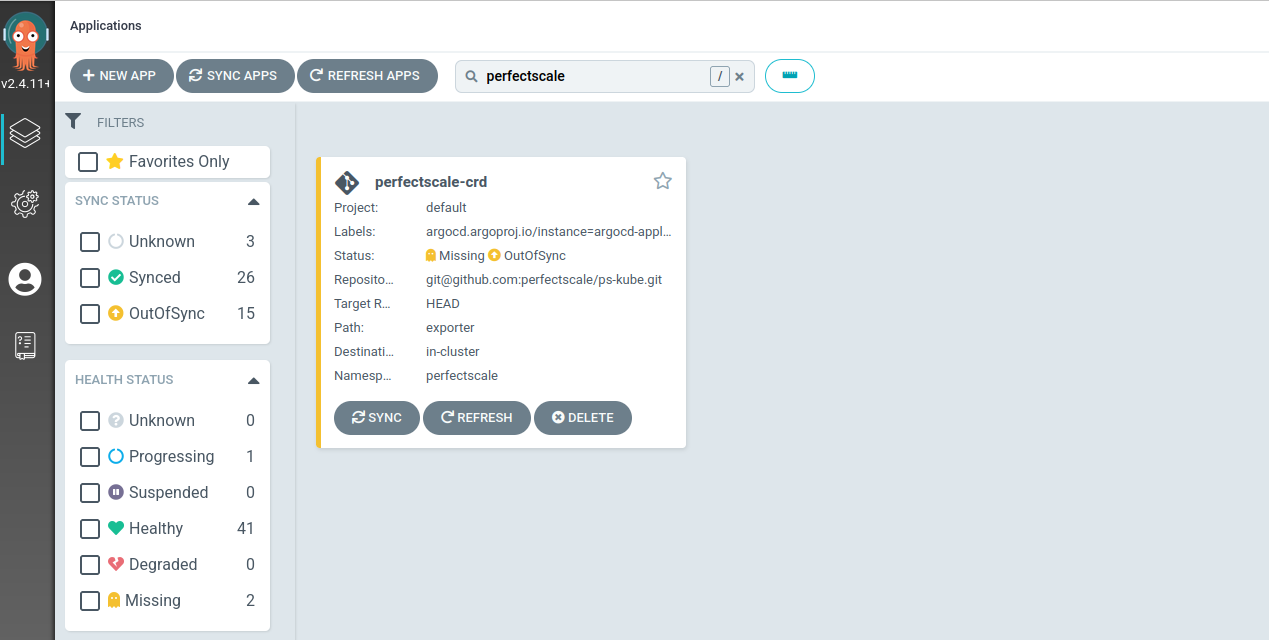Collapse the HEALTH STATUS filter section
This screenshot has width=1269, height=640.
[253, 379]
